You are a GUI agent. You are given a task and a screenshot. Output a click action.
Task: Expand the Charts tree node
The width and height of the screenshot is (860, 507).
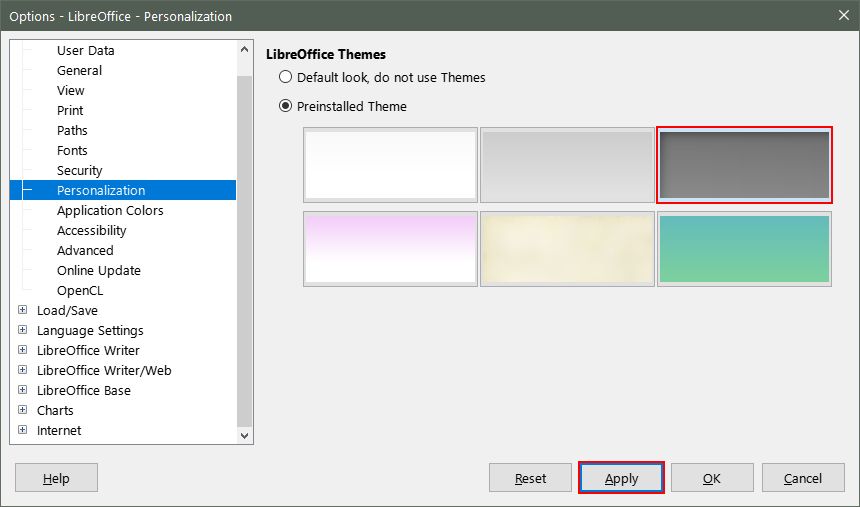pyautogui.click(x=22, y=410)
